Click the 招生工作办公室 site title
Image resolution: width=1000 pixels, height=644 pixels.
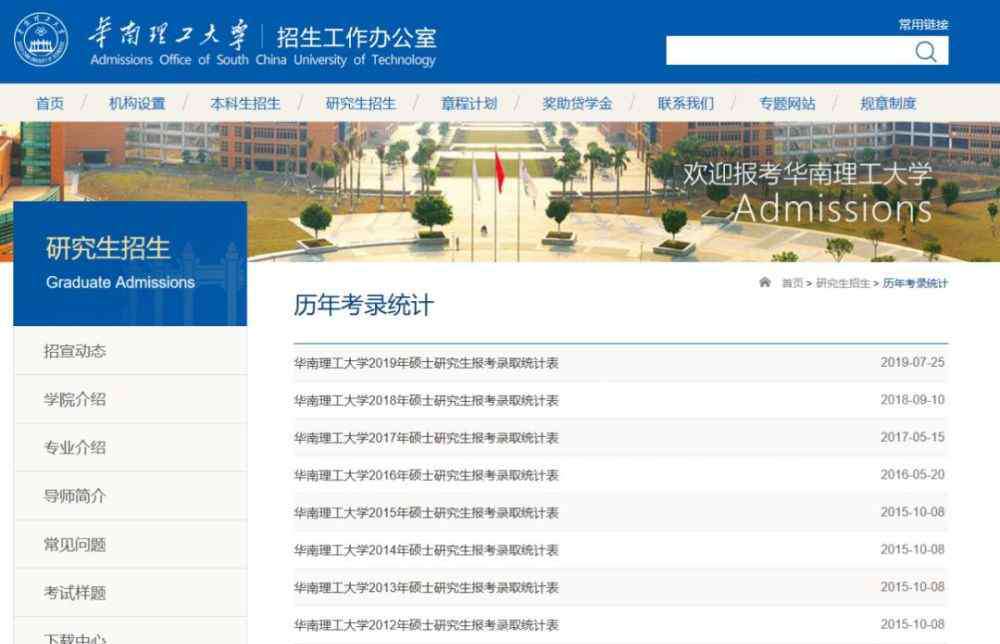click(x=357, y=38)
